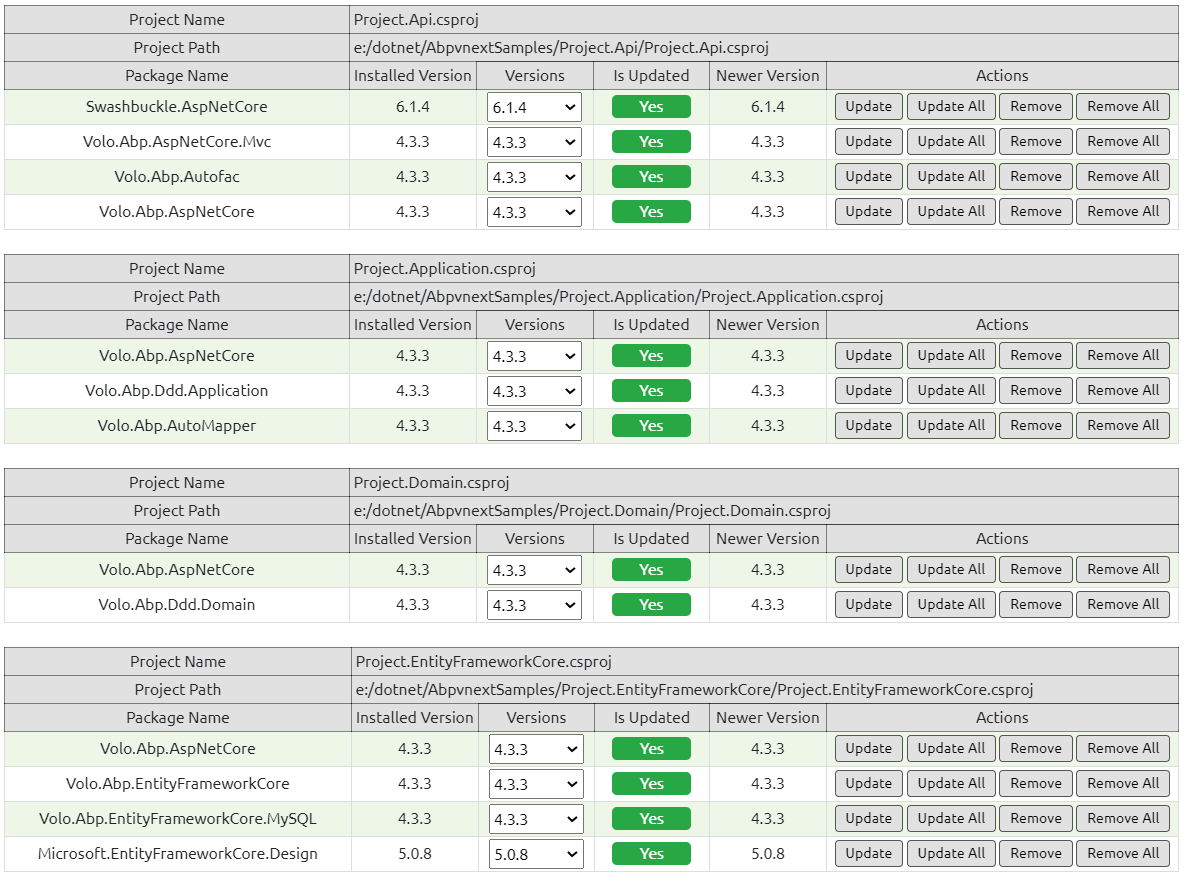Click Remove All for Volo.Abp.Ddd.Application
This screenshot has height=877, width=1187.
[1123, 391]
